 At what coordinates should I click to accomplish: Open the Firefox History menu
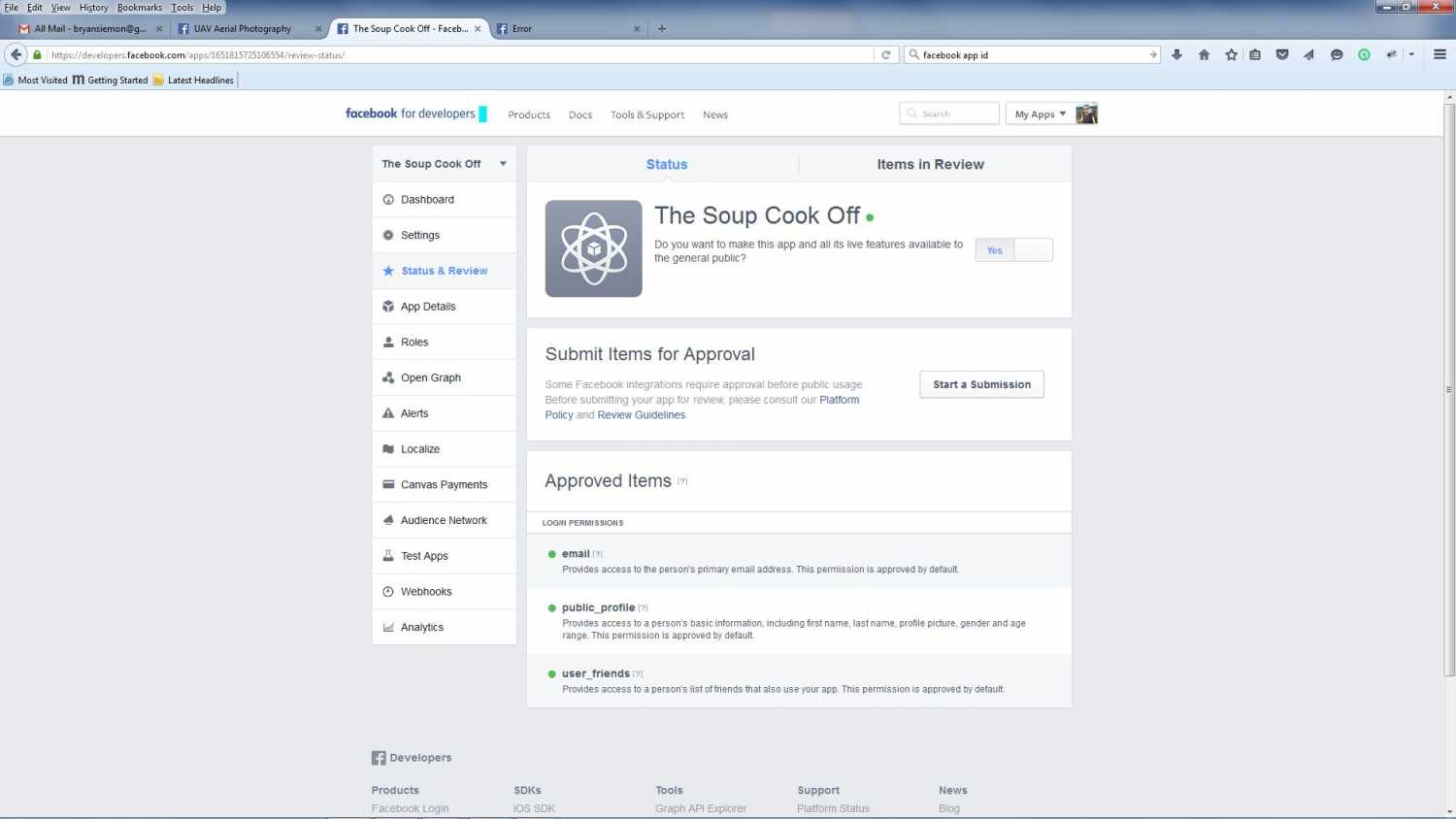tap(93, 7)
